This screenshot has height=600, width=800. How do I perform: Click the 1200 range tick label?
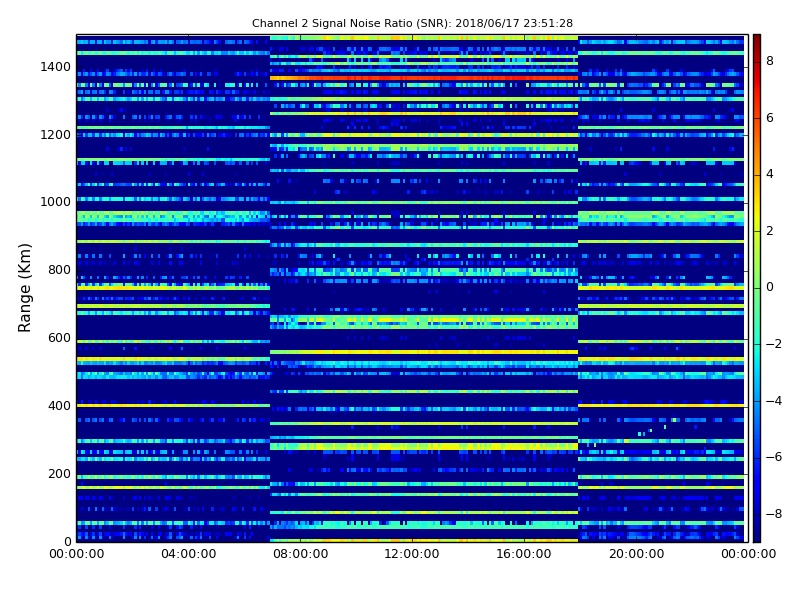(55, 135)
